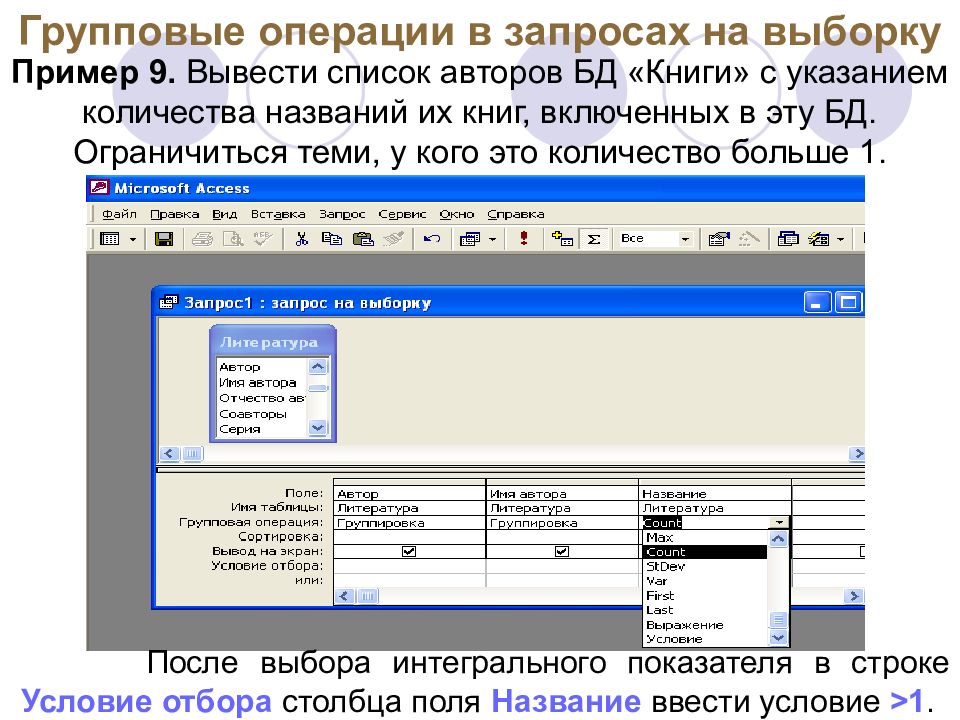This screenshot has height=720, width=960.
Task: Click the Cut scissors icon
Action: click(300, 239)
